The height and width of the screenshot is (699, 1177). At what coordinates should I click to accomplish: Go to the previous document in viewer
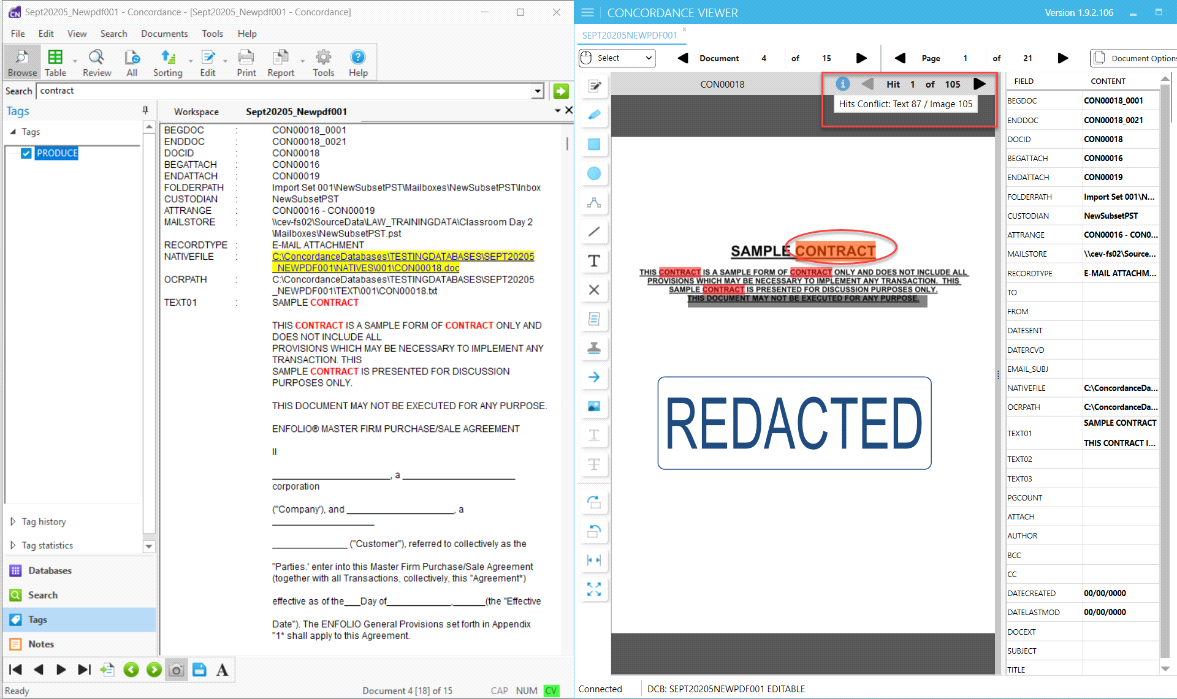point(682,58)
